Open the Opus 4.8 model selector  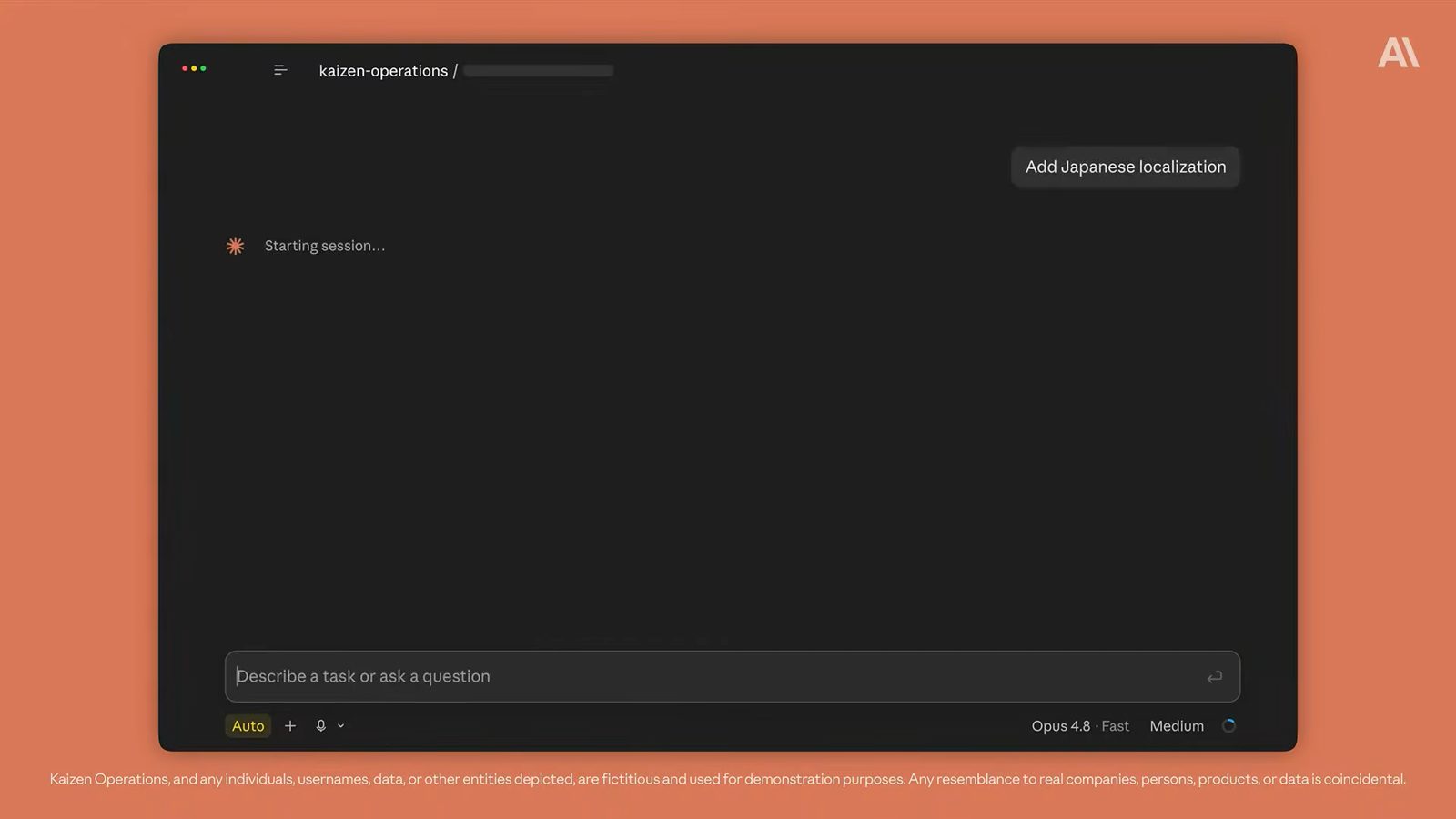click(1080, 725)
